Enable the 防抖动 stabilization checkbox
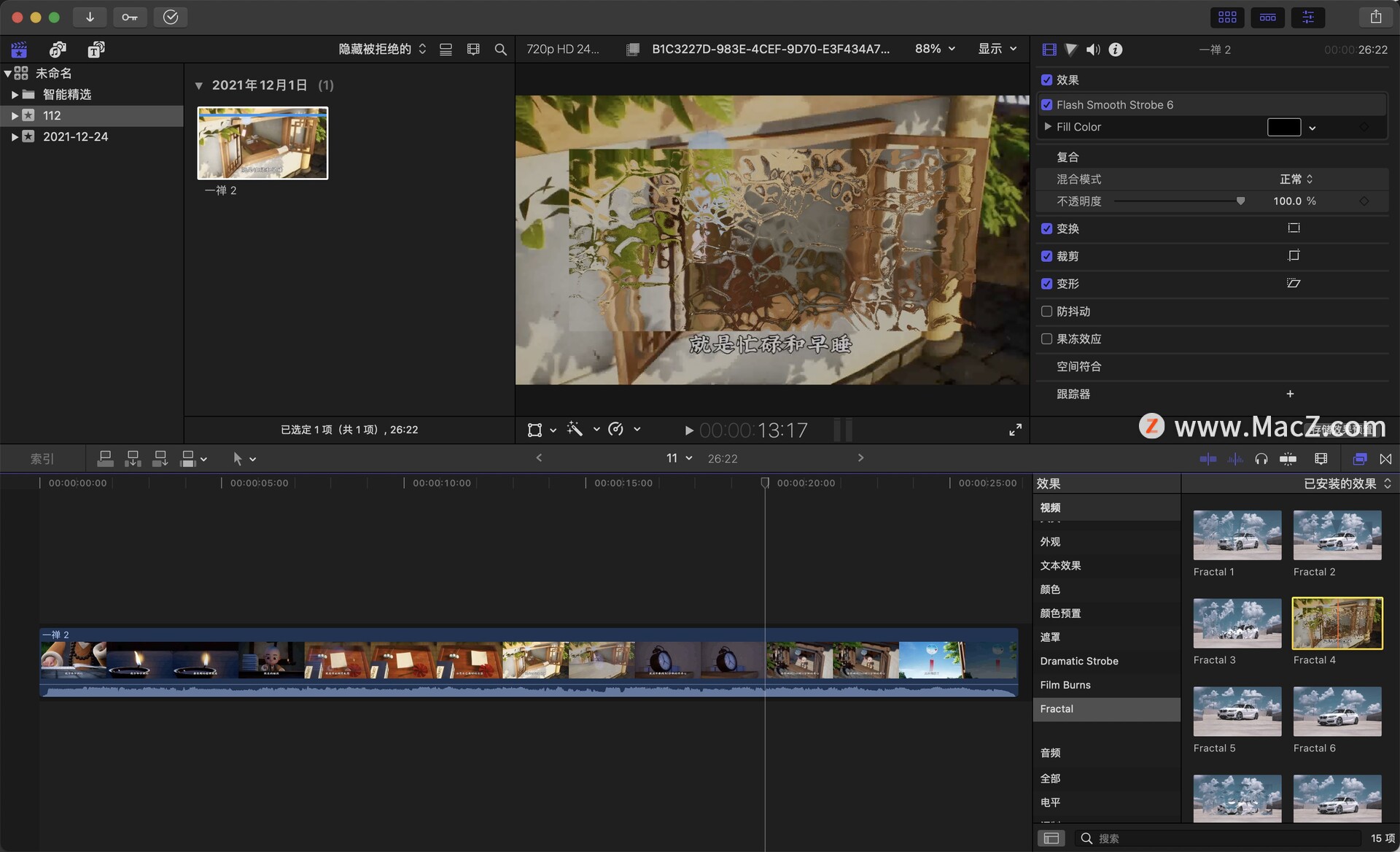This screenshot has width=1400, height=852. pos(1047,311)
